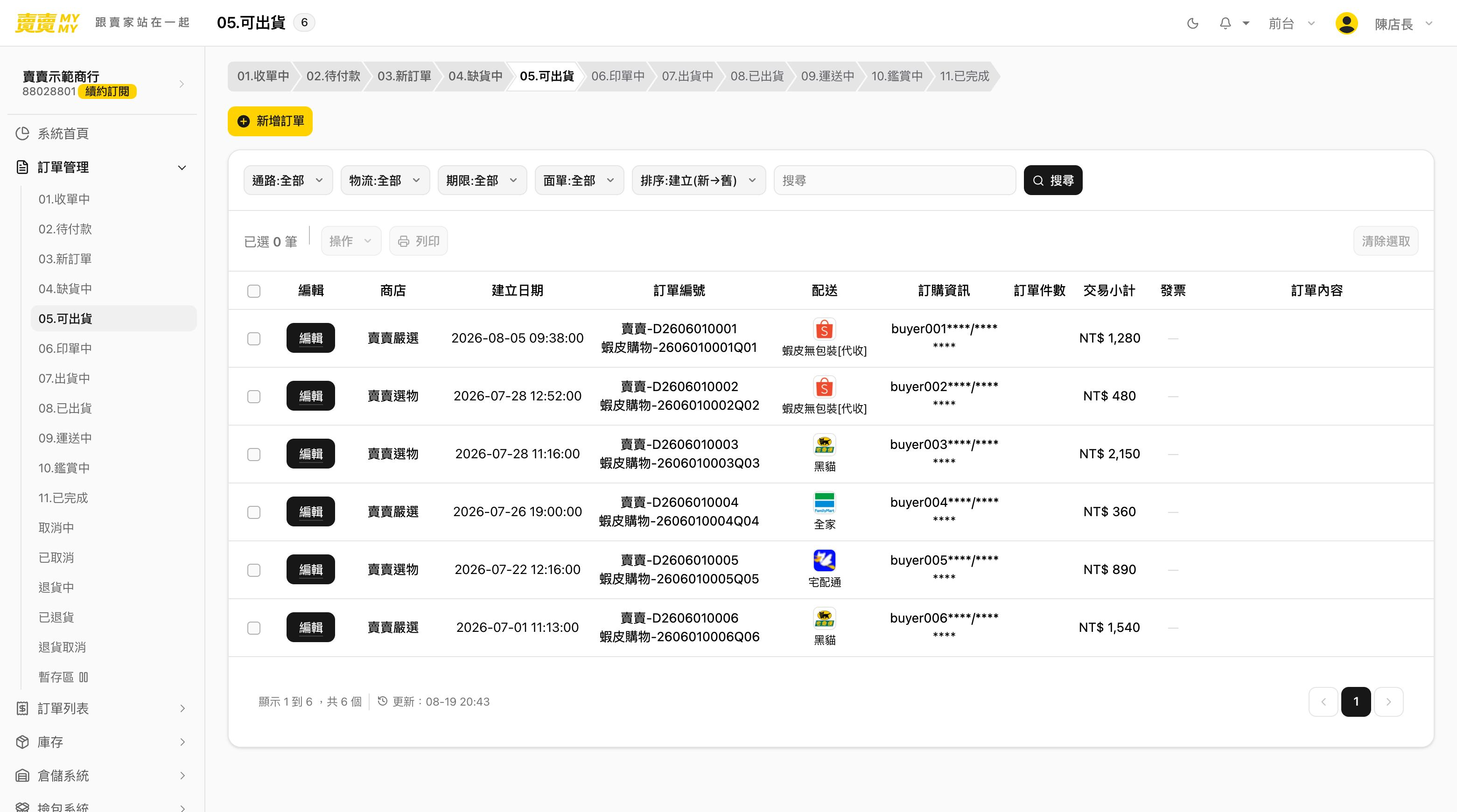The image size is (1457, 812).
Task: Click the 清除選取 button
Action: (x=1386, y=241)
